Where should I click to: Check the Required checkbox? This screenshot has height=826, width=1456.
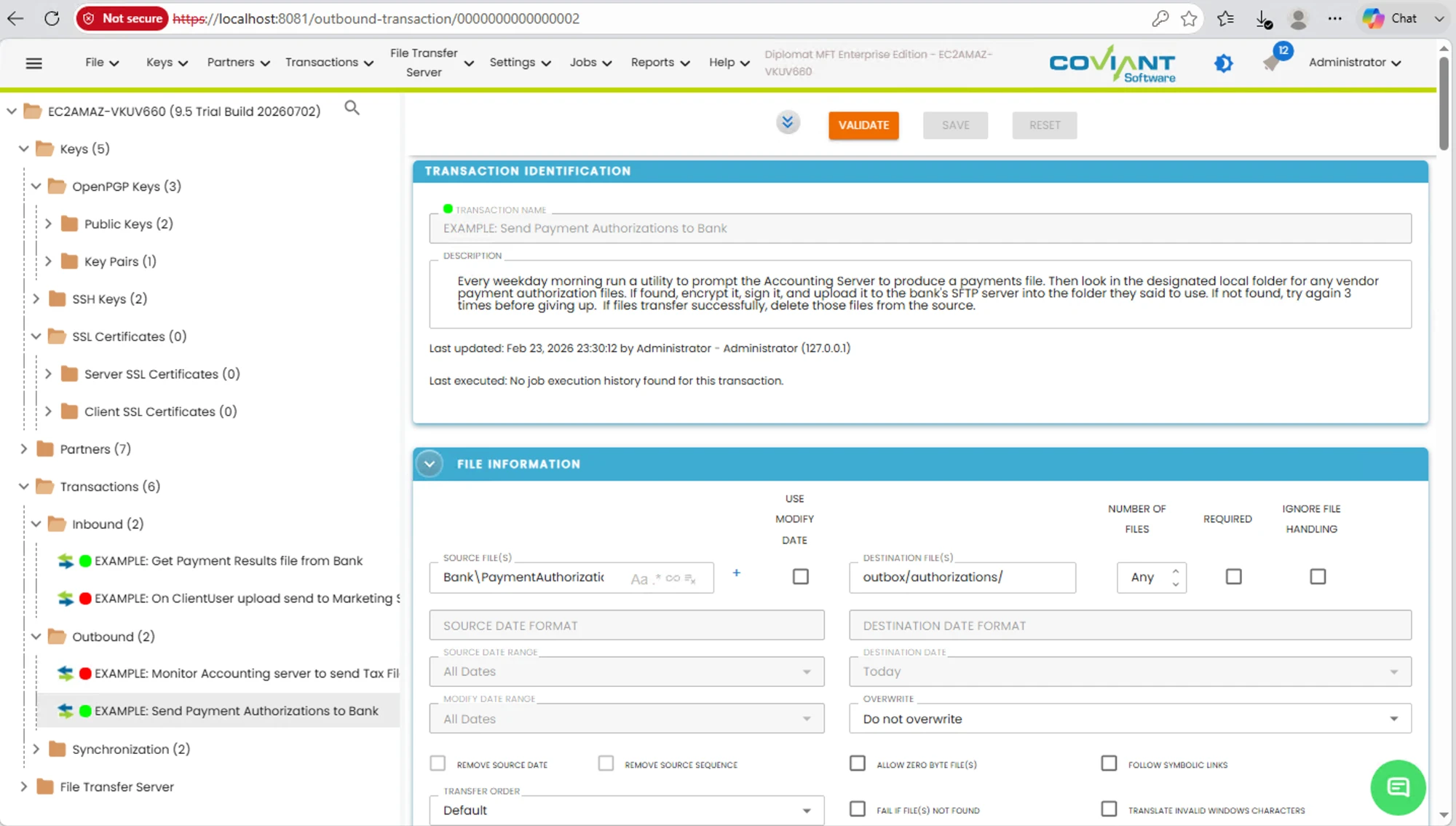click(1233, 577)
